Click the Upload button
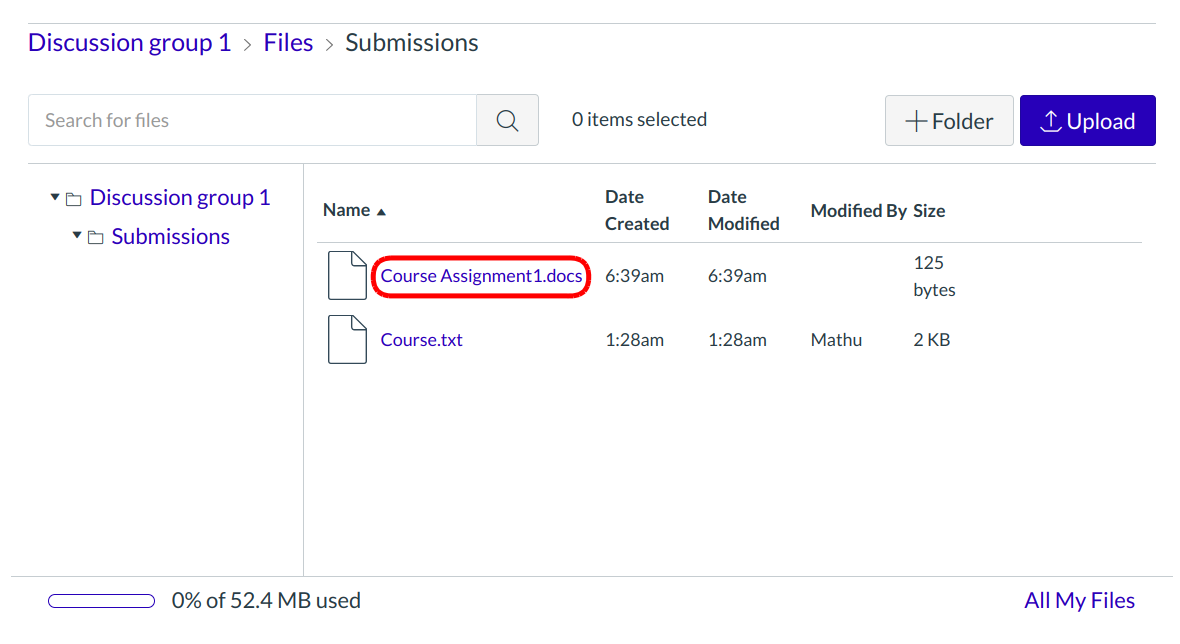The image size is (1180, 644). (x=1087, y=120)
